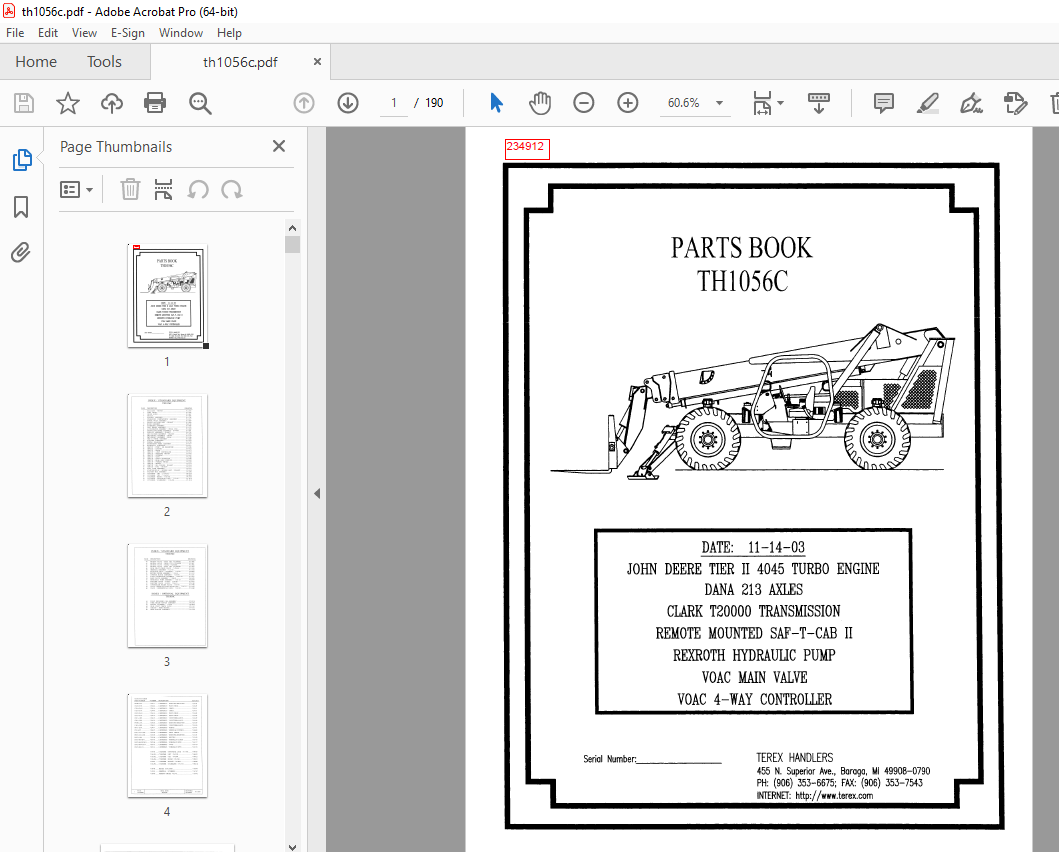
Task: Go to previous page arrow
Action: pos(304,103)
